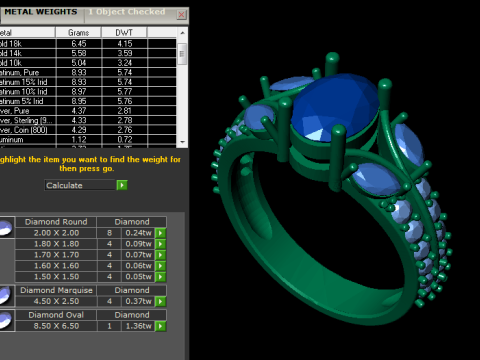The height and width of the screenshot is (360, 480).
Task: Click green arrow for 1.60 X 1.60 diamonds
Action: [x=161, y=266]
